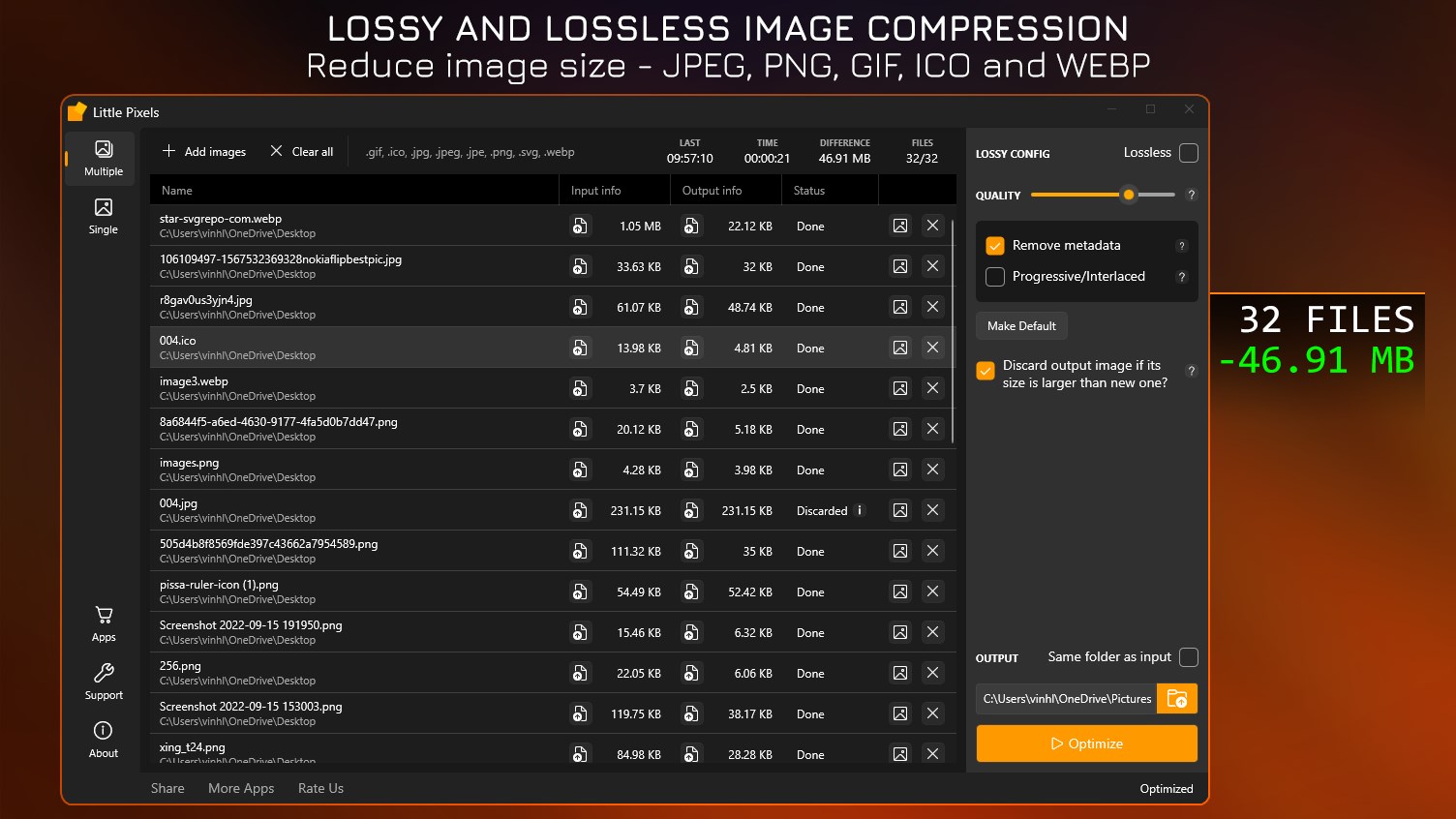1456x819 pixels.
Task: Uncheck Remove metadata option
Action: 995,246
